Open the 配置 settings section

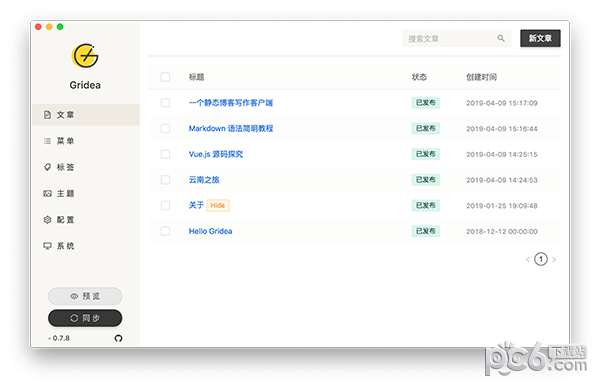tap(86, 220)
